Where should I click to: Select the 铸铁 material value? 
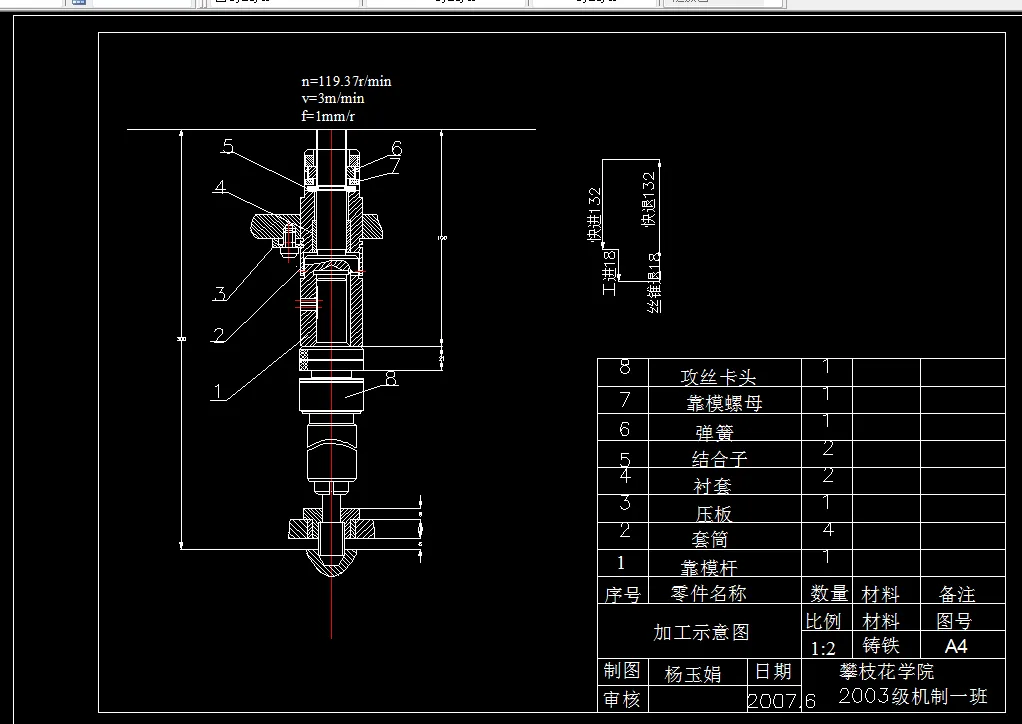click(x=881, y=645)
